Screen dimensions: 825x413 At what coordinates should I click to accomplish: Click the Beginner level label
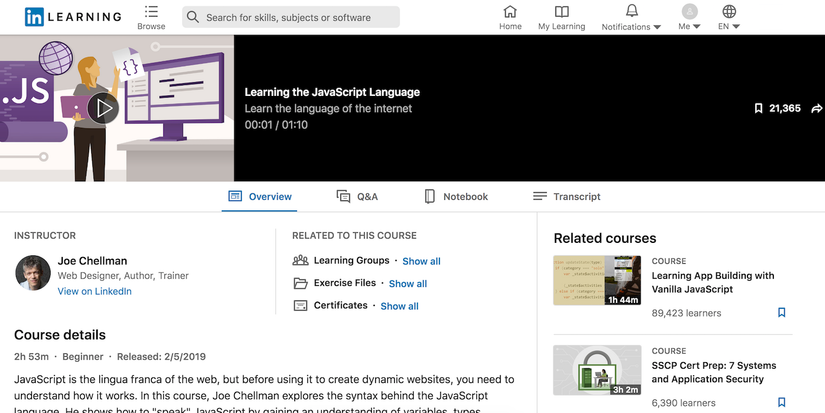pos(83,357)
